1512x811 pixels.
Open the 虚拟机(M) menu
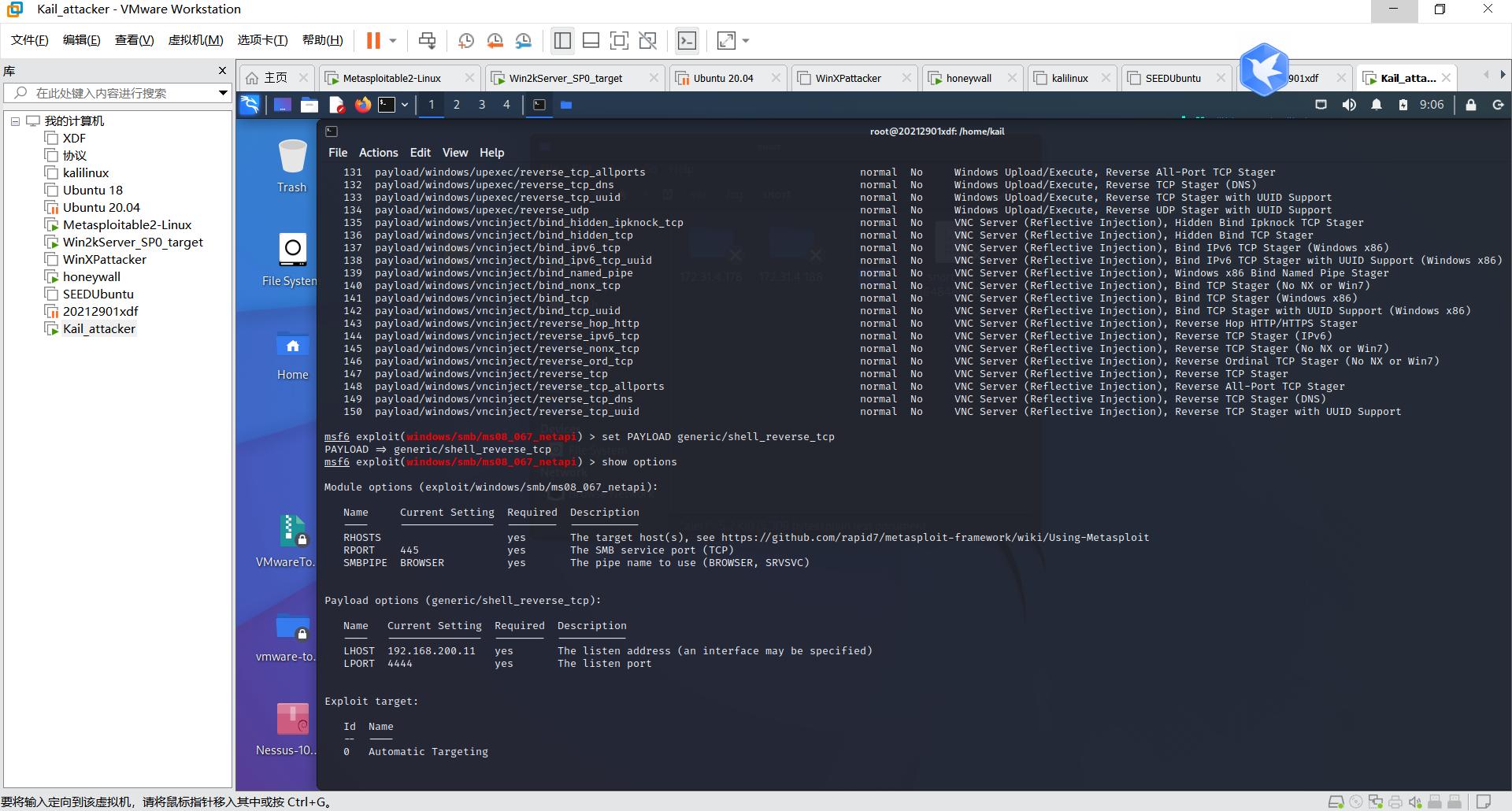click(195, 40)
